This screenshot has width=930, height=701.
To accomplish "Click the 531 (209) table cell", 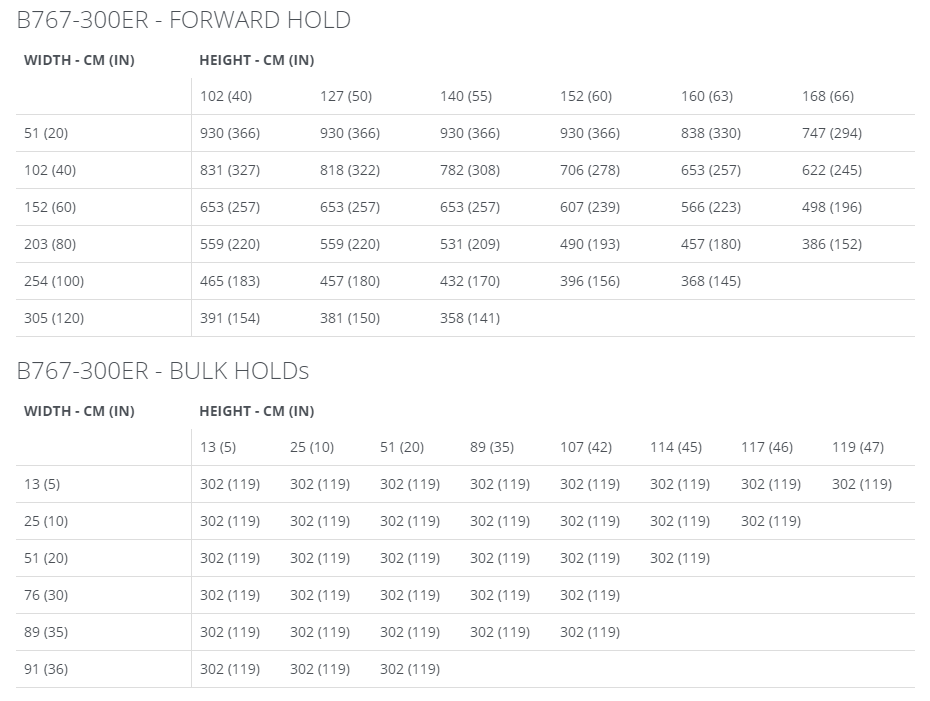I will (x=470, y=244).
